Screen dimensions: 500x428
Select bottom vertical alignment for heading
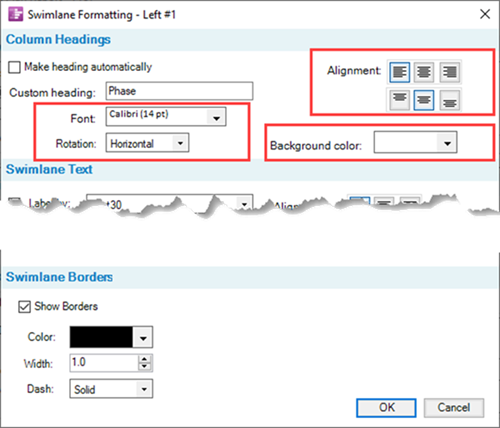(x=450, y=100)
